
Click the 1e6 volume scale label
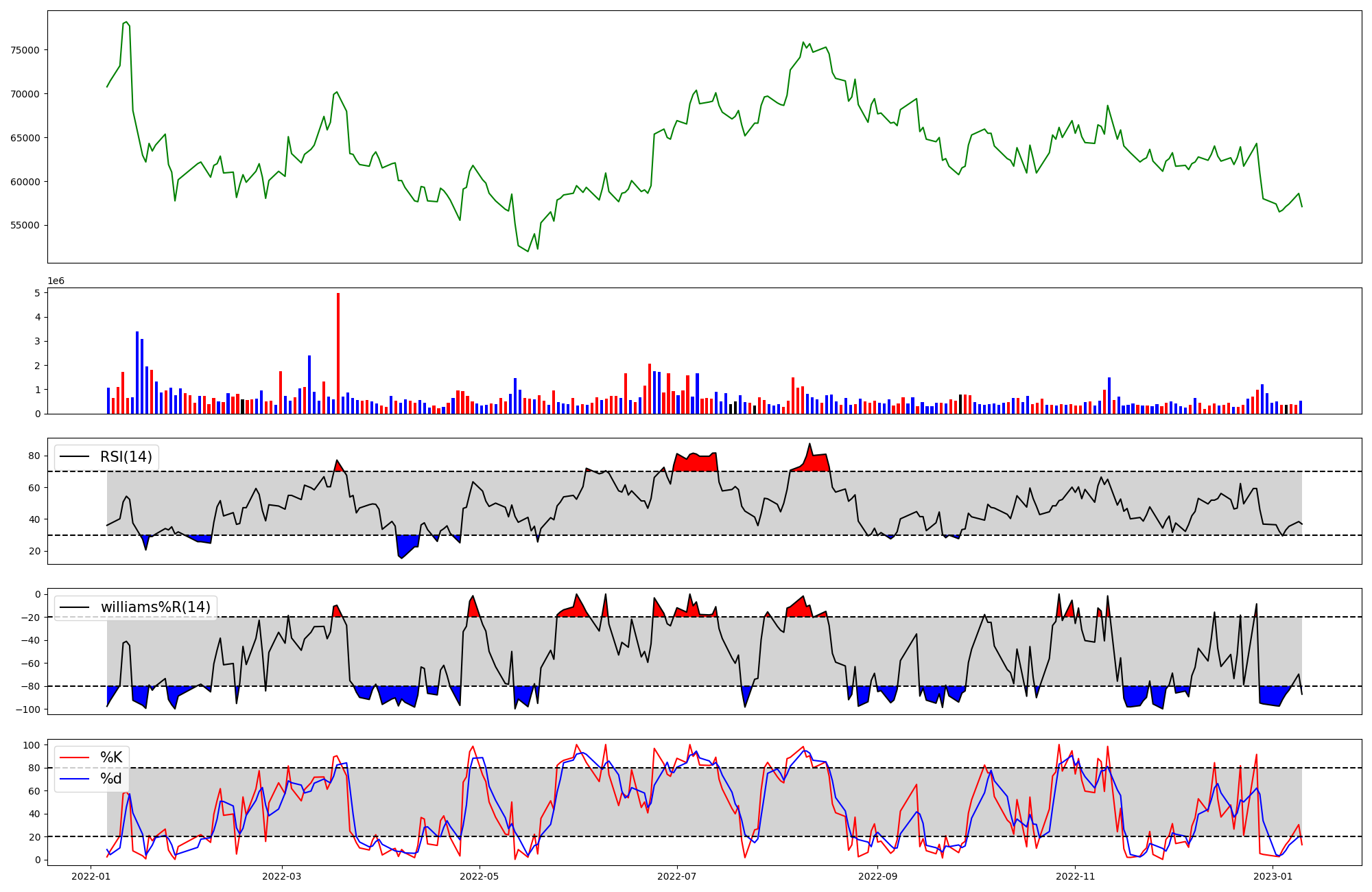tap(56, 281)
